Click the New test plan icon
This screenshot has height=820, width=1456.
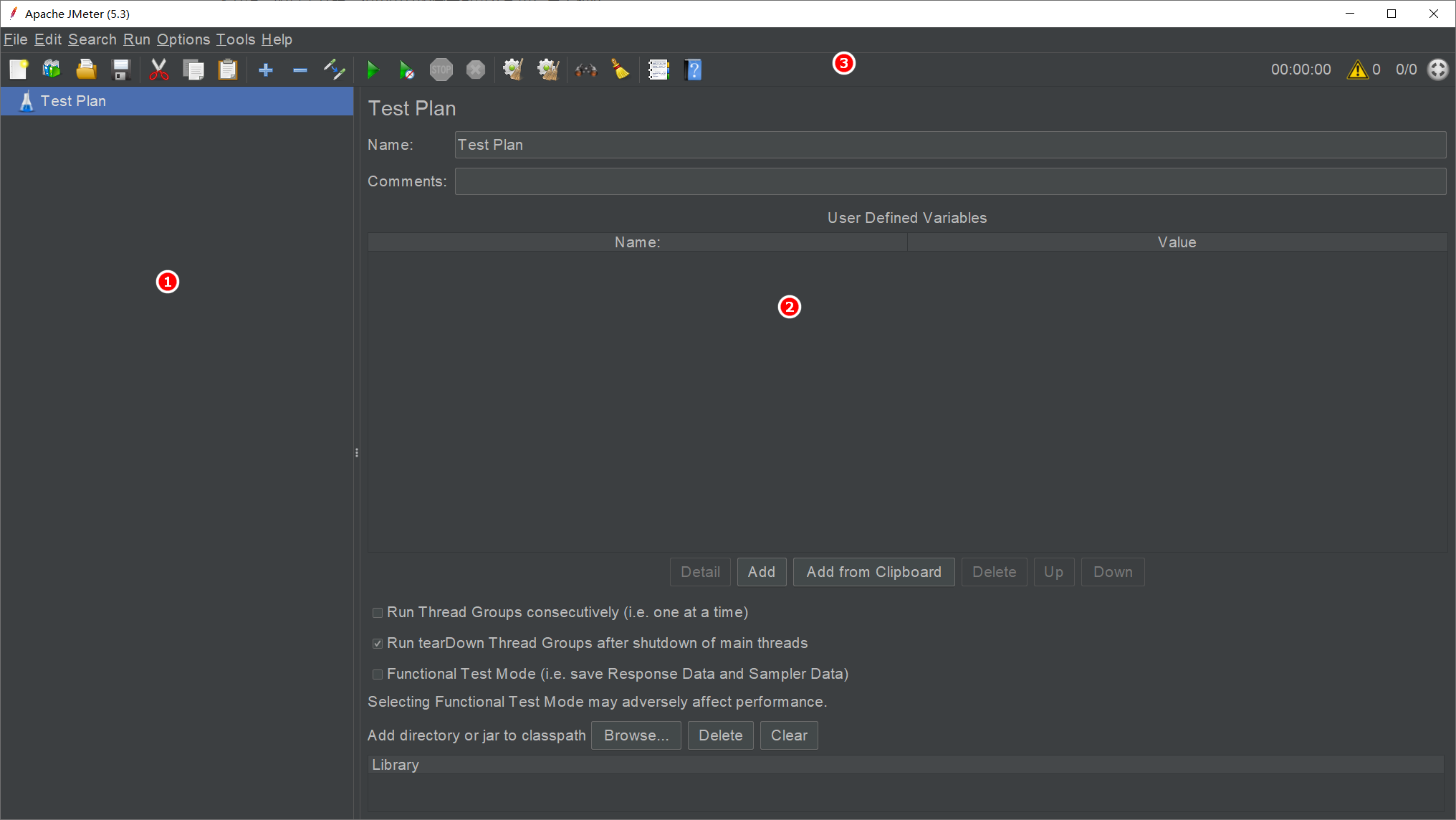[x=18, y=70]
